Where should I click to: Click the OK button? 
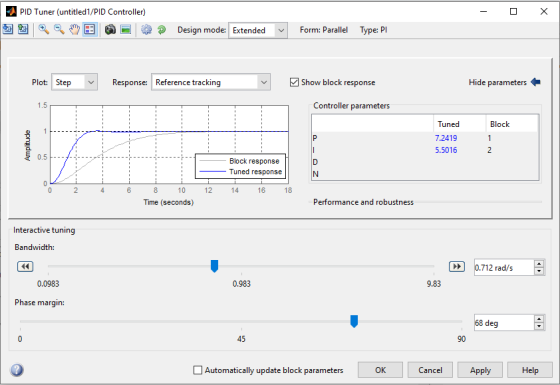click(x=380, y=370)
